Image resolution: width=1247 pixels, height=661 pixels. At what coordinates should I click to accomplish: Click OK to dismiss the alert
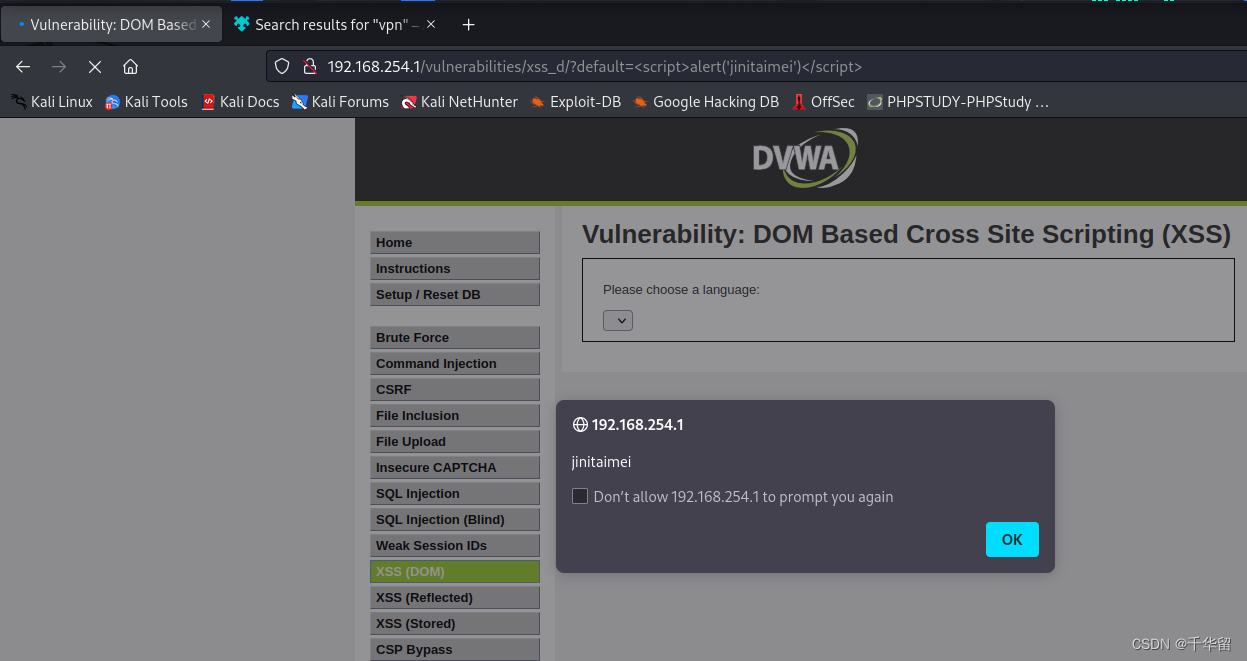1012,539
